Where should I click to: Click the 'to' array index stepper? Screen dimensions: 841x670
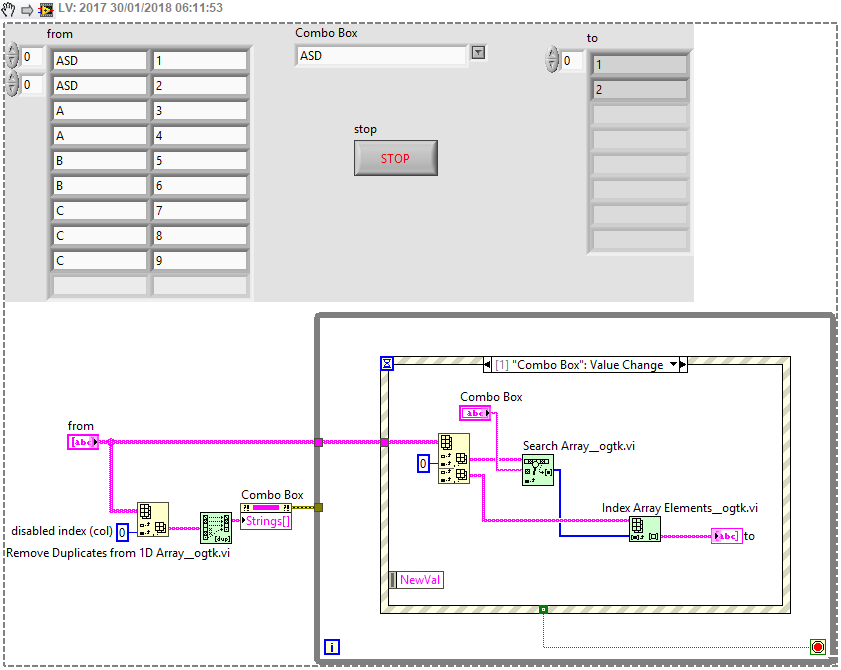coord(551,61)
